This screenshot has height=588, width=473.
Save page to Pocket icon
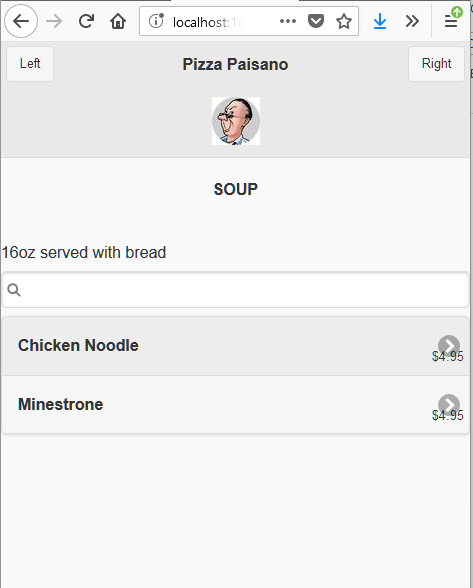point(316,21)
